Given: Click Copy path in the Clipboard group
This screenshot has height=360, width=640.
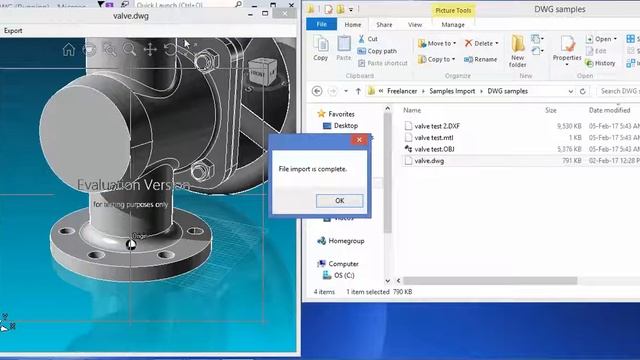Looking at the screenshot, I should [377, 51].
